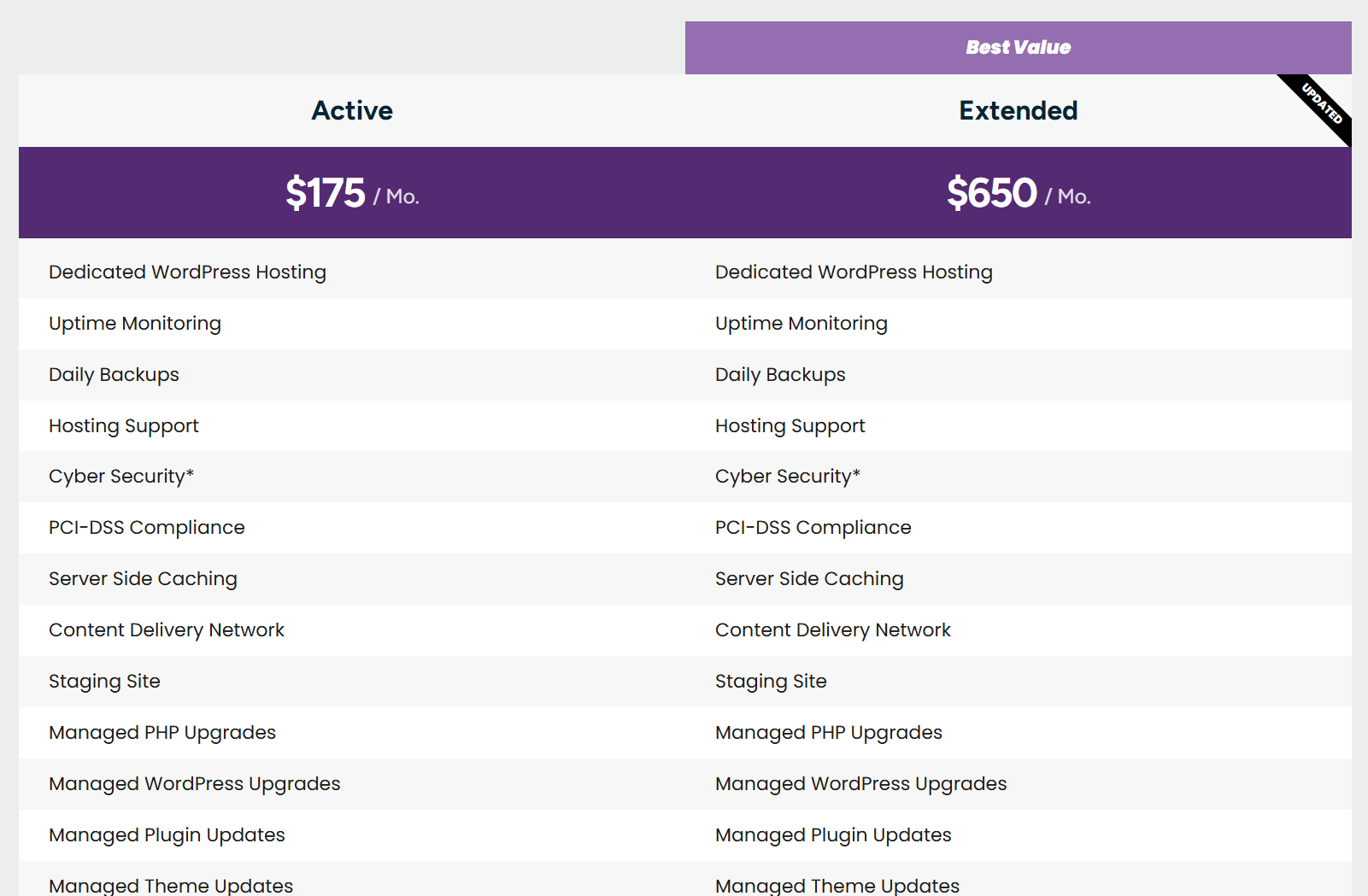Screen dimensions: 1368x896
Task: Click PCI-DSS Compliance in Extended column
Action: 813,527
